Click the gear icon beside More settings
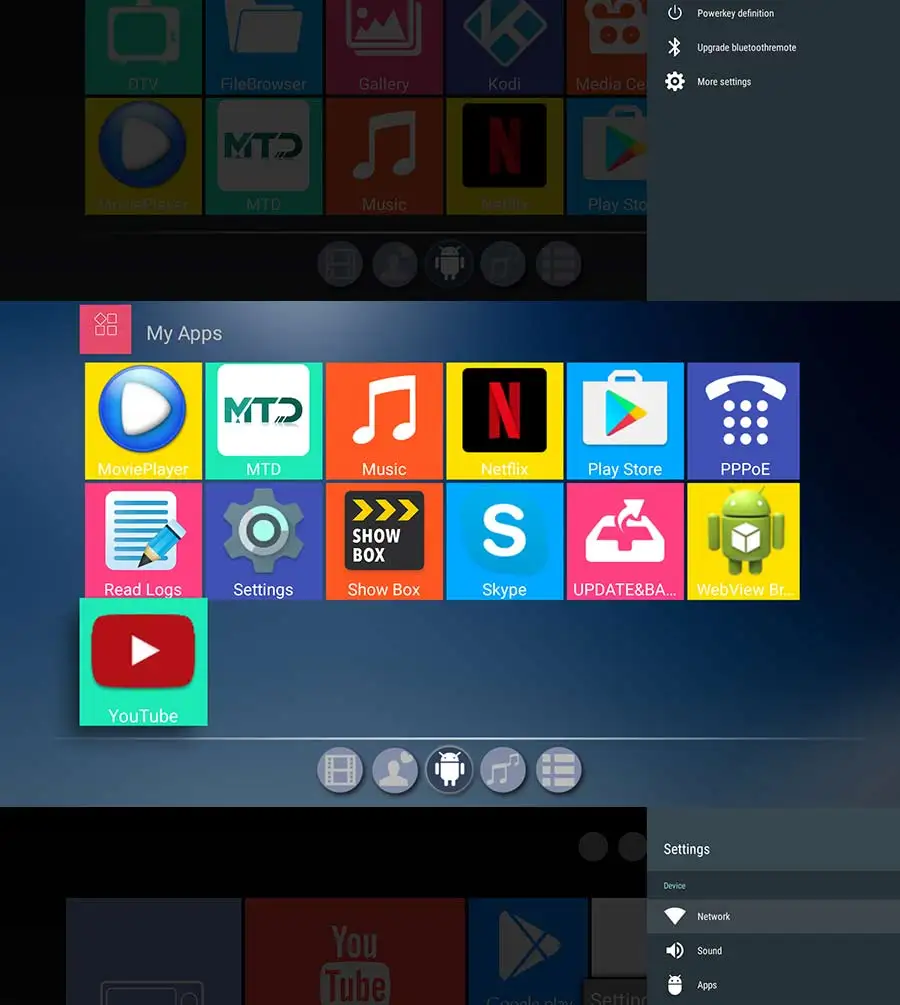The image size is (900, 1005). [x=675, y=81]
